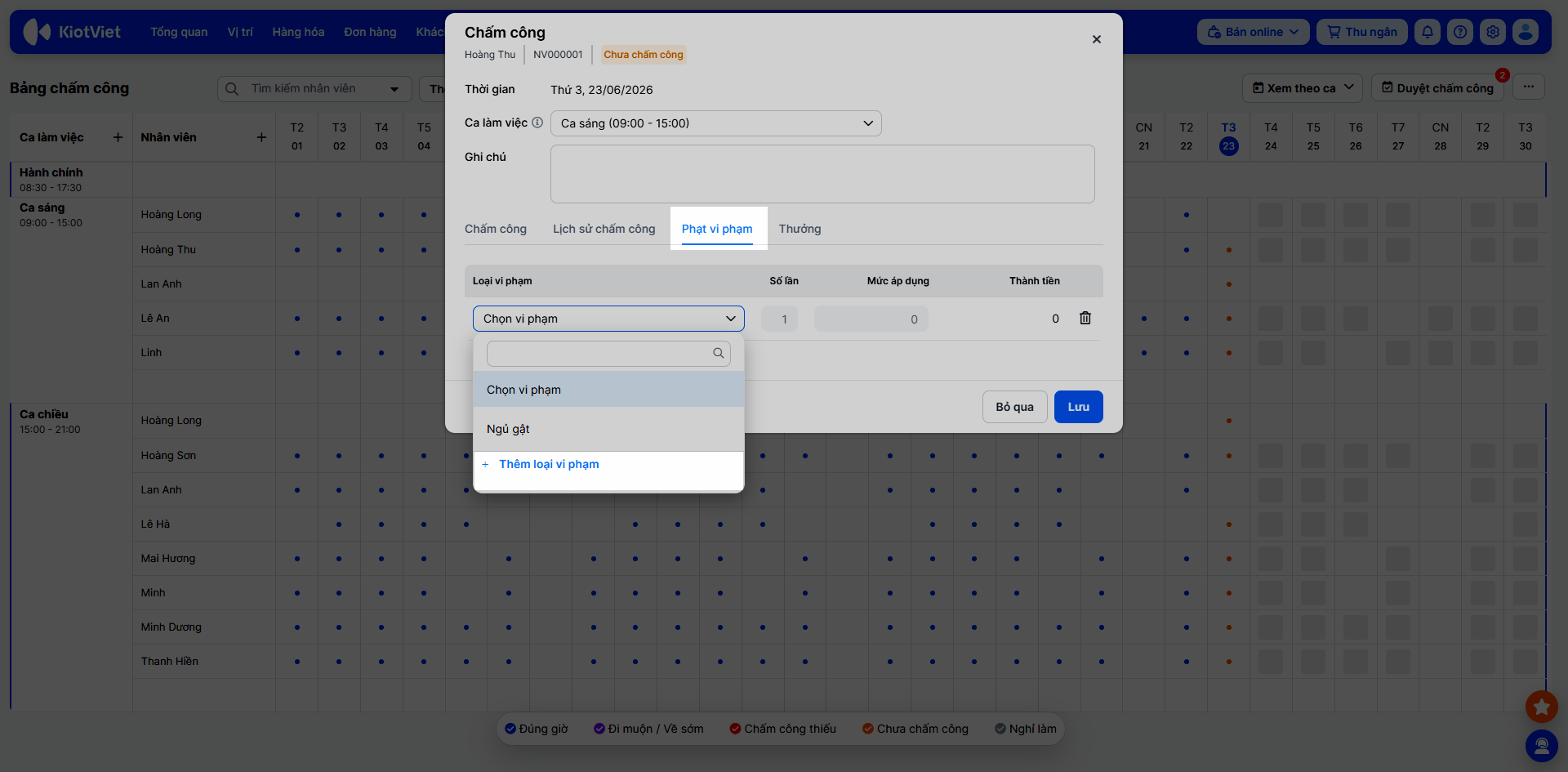Collapse the Chọn vi phạm dropdown
The image size is (1568, 772).
(608, 319)
